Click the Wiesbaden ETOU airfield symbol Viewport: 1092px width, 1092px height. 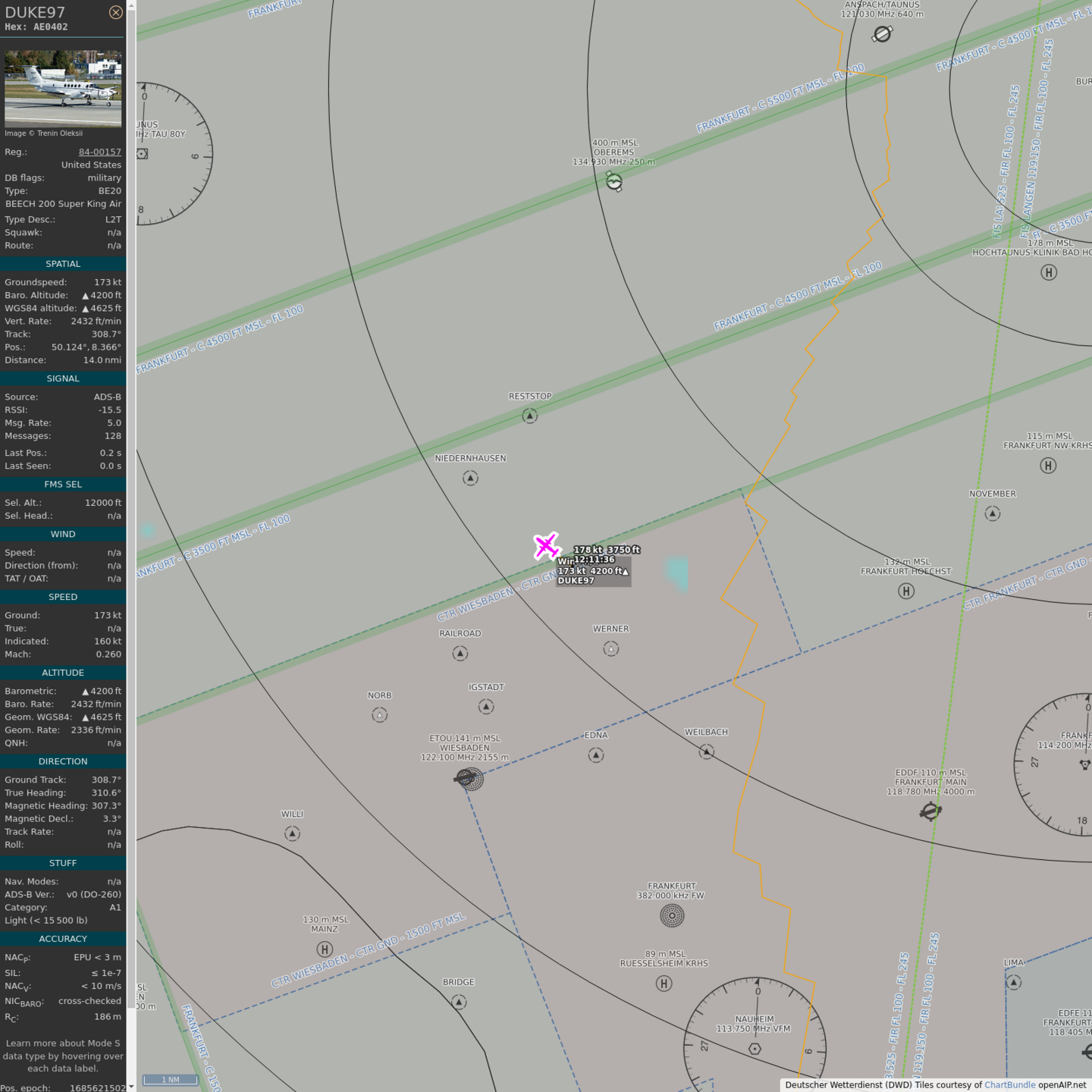(x=468, y=778)
